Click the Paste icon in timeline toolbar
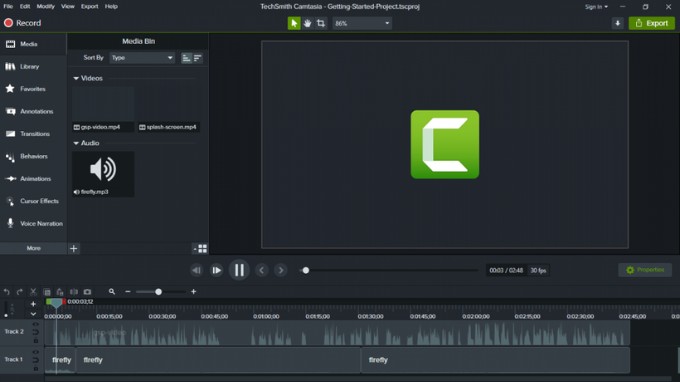The image size is (680, 382). 60,292
